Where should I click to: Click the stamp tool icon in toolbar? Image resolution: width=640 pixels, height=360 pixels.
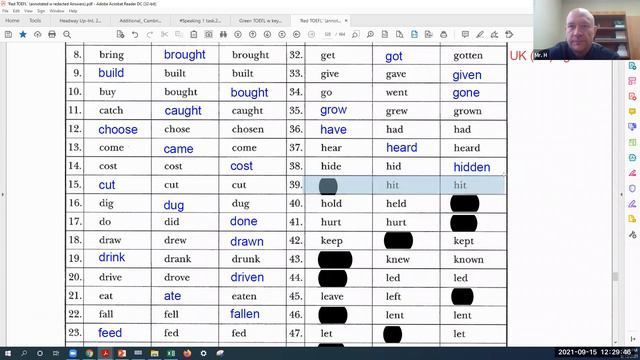pyautogui.click(x=509, y=35)
